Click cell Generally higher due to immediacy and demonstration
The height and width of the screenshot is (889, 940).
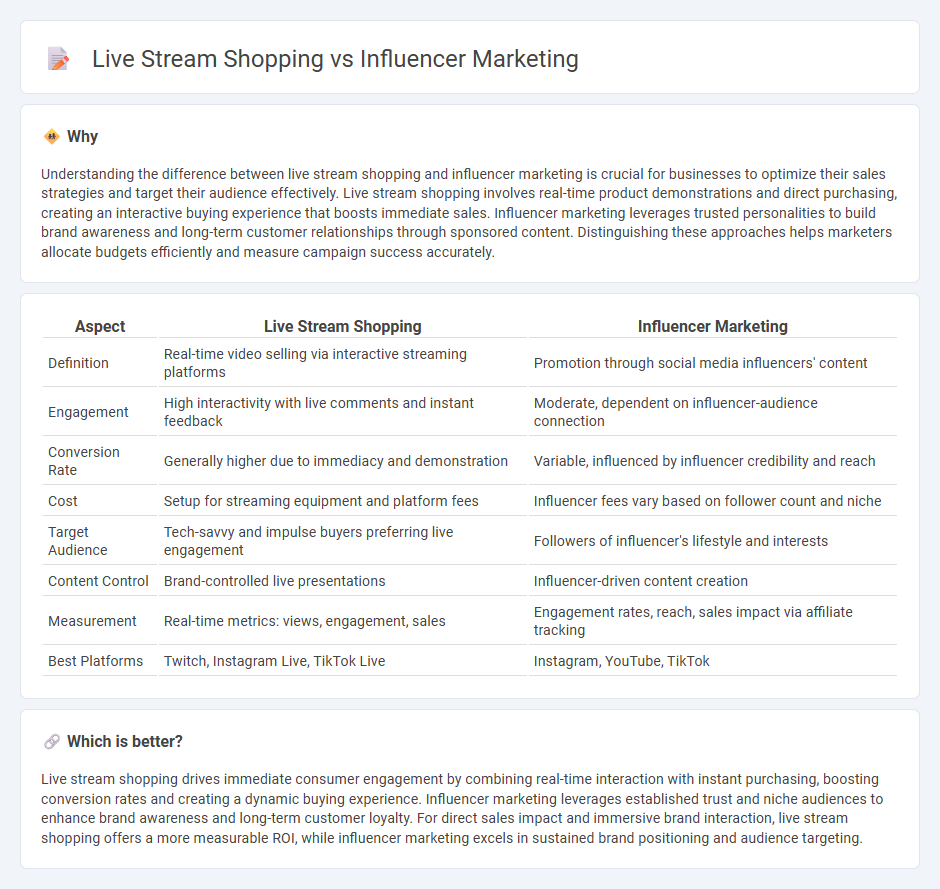click(343, 461)
